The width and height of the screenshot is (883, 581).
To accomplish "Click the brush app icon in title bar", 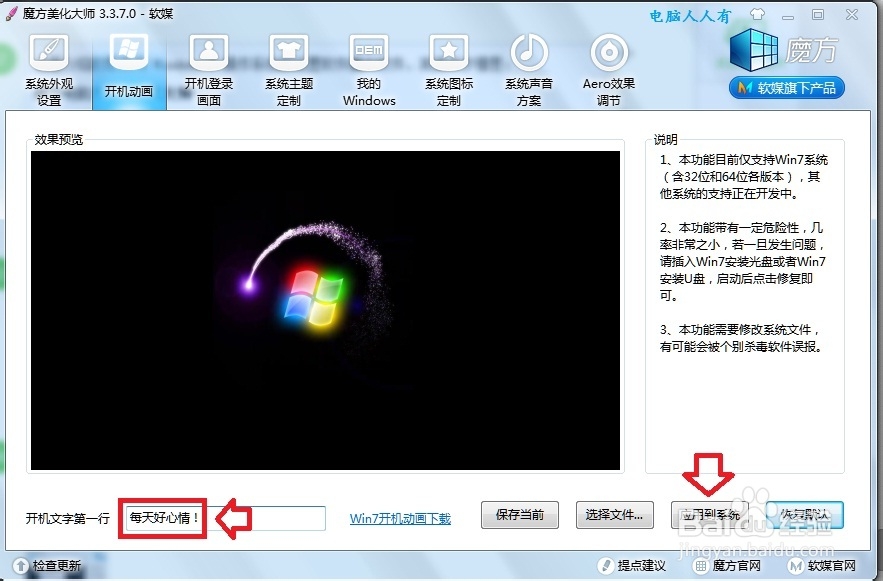I will click(12, 14).
